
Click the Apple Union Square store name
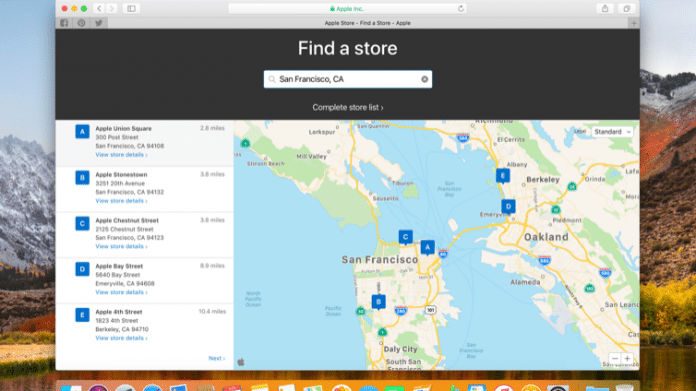click(123, 129)
